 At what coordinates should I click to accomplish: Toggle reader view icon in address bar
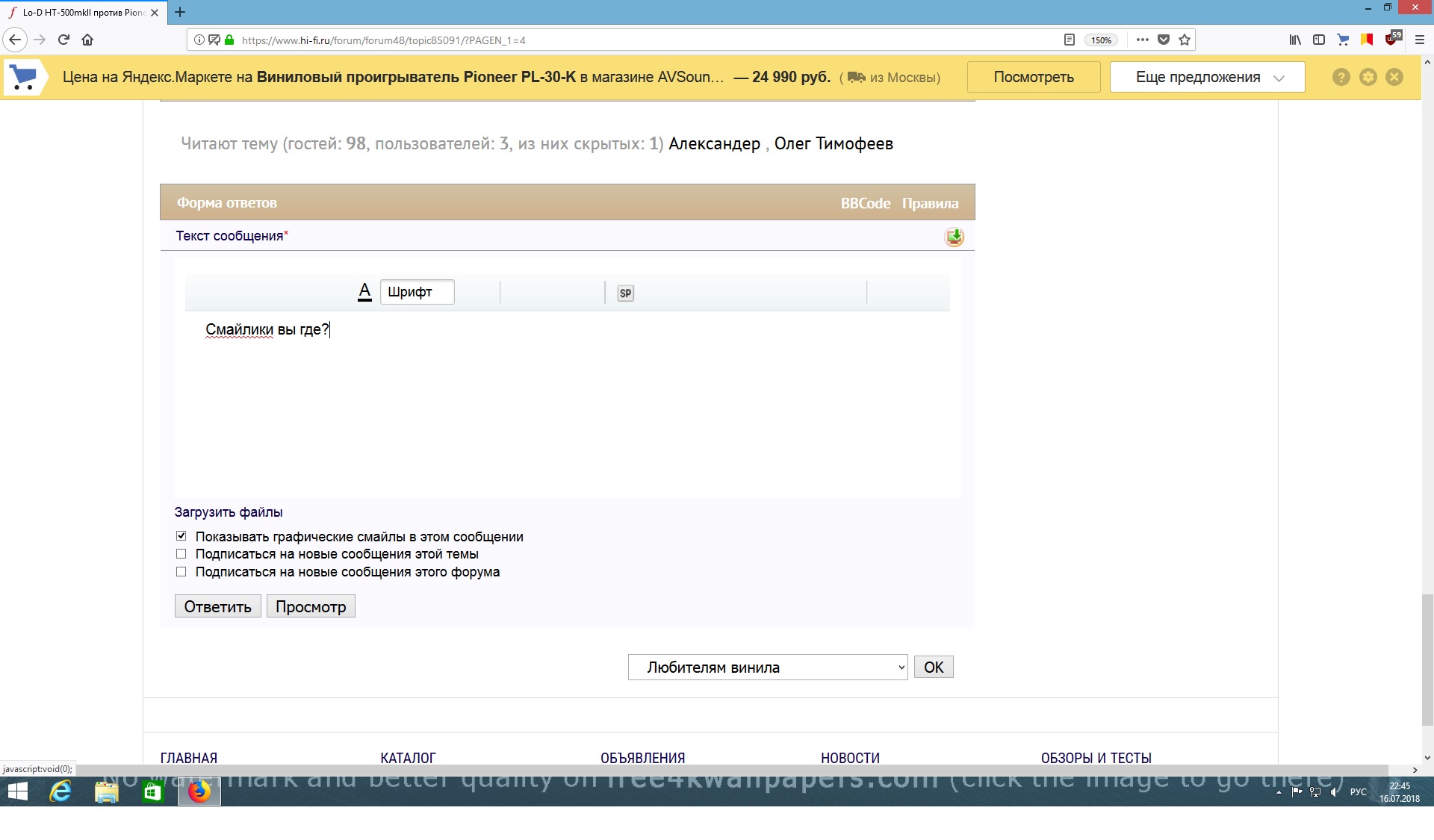[x=1069, y=40]
